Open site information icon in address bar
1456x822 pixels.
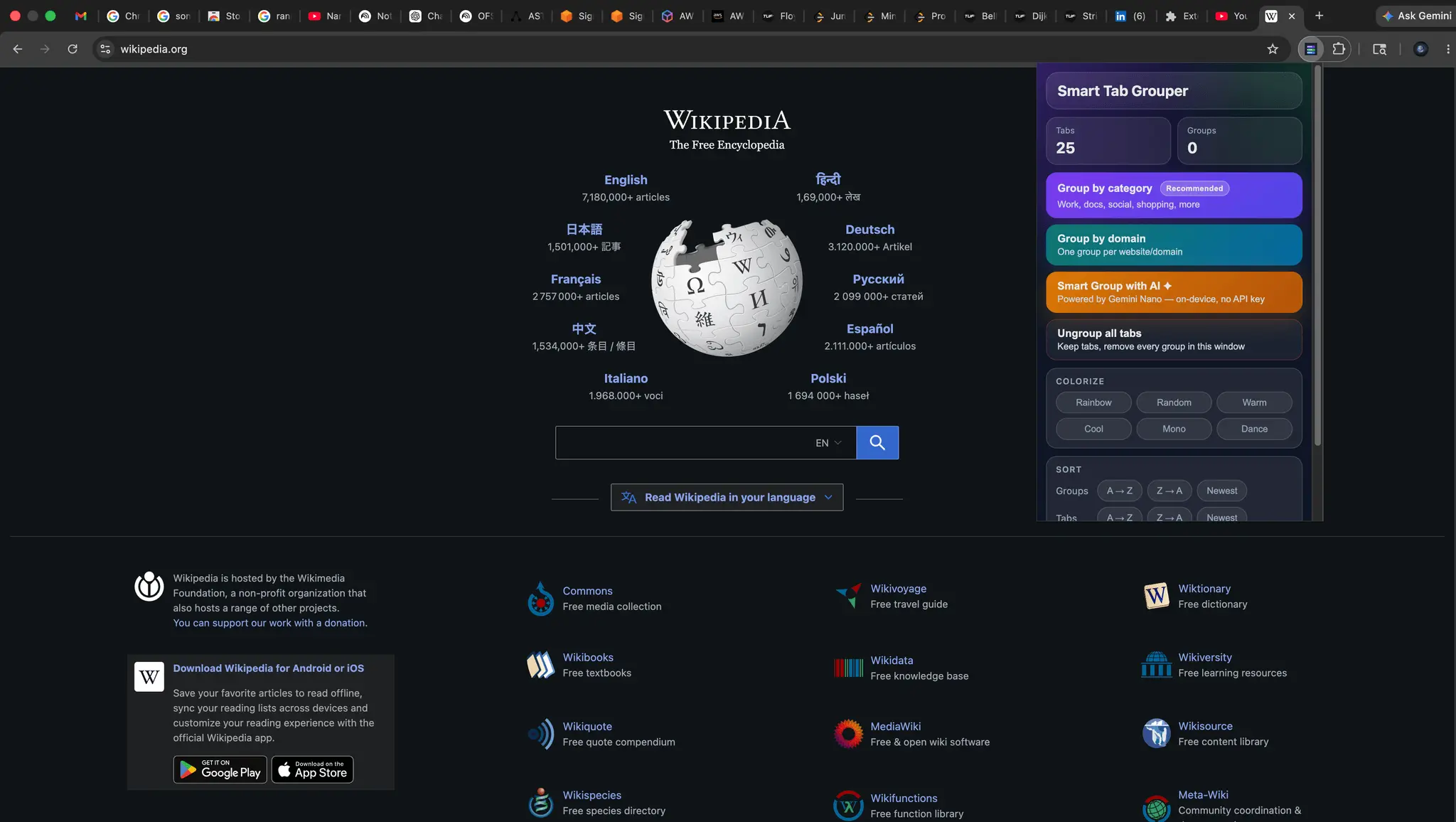[x=105, y=49]
